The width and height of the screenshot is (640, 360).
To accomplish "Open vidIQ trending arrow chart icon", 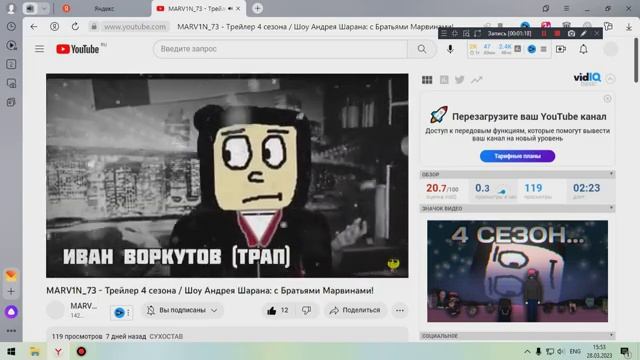I will (x=476, y=80).
